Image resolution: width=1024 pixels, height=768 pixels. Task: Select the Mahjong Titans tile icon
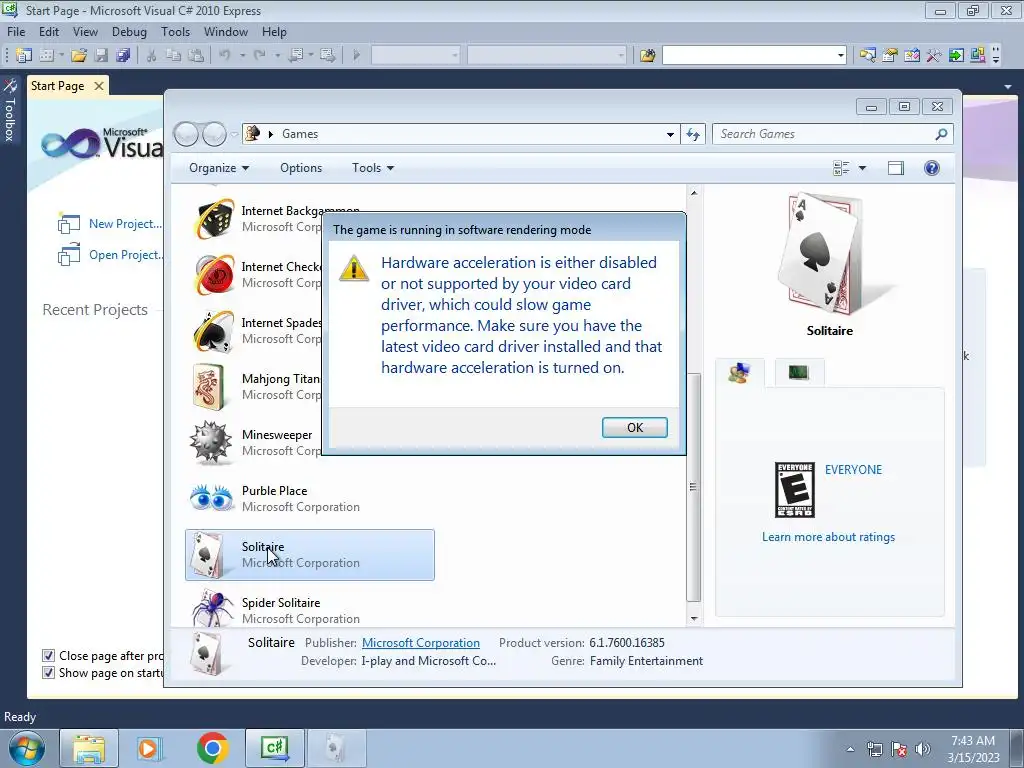pos(210,387)
